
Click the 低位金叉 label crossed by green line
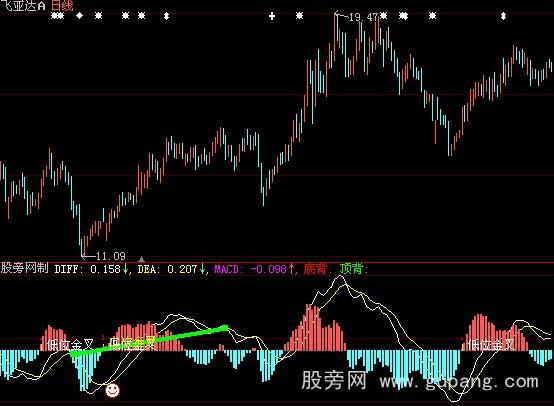point(132,343)
